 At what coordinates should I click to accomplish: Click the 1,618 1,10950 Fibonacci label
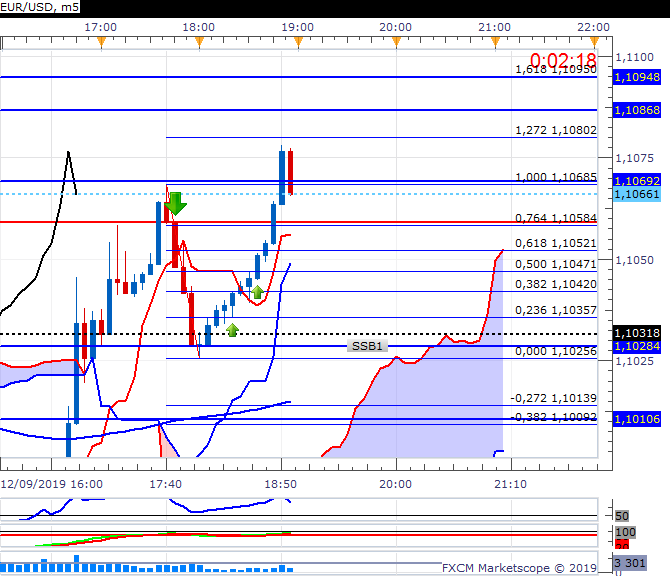(x=555, y=70)
